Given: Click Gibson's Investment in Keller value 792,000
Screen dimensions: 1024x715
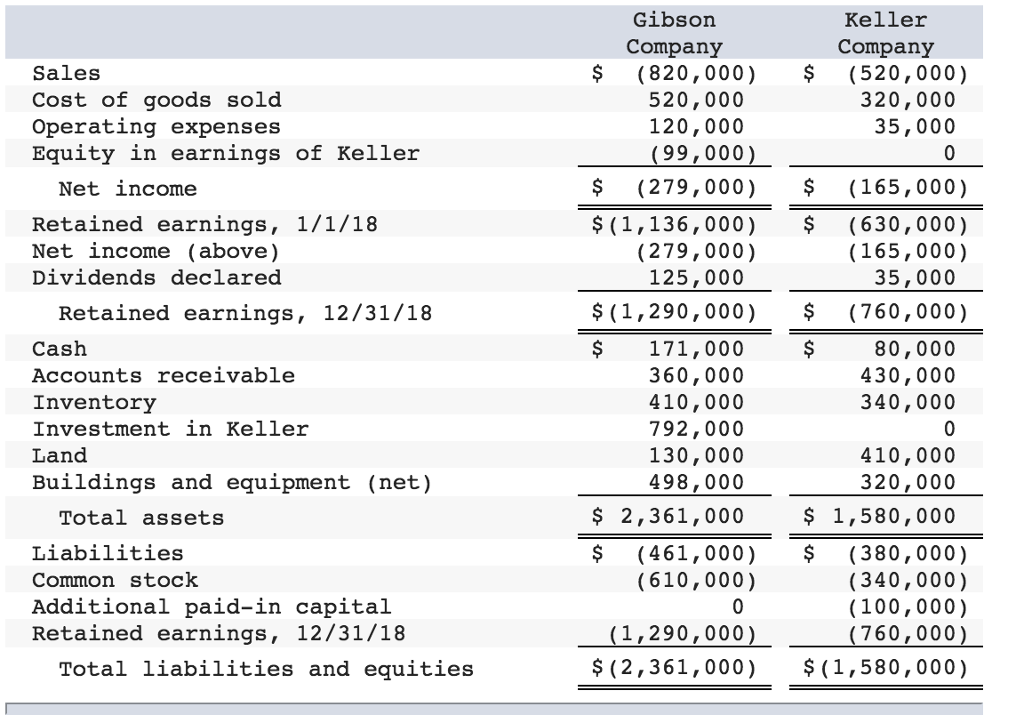Looking at the screenshot, I should point(696,430).
